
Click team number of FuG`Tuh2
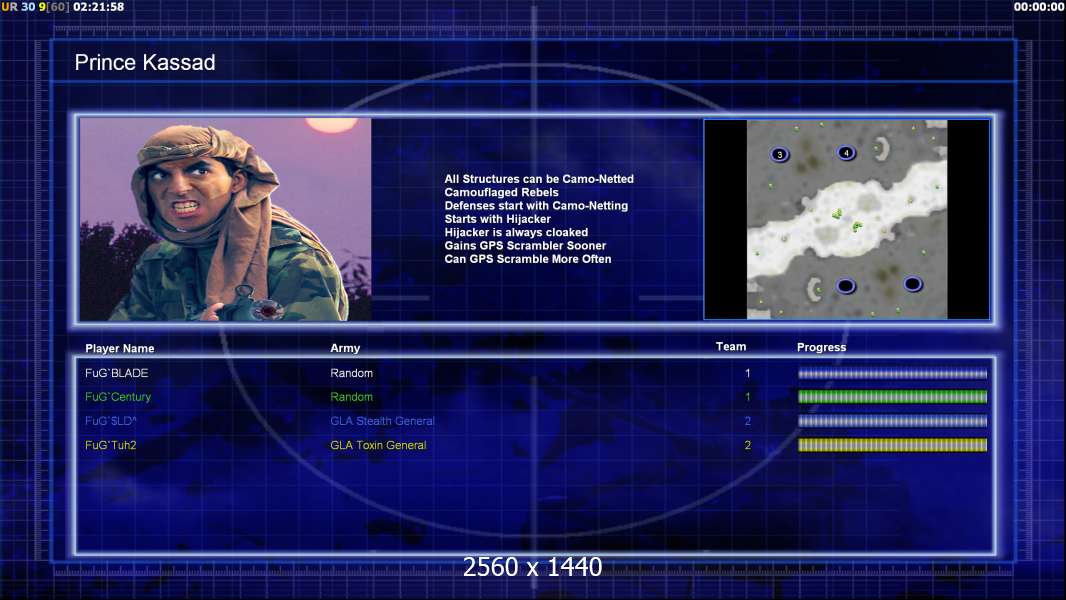coord(747,445)
